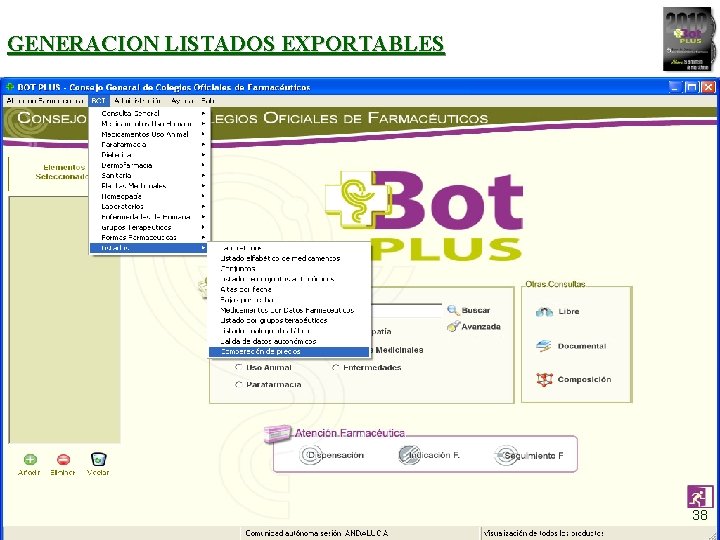Select Salida de datos autonómicos
This screenshot has width=720, height=540.
[289, 341]
